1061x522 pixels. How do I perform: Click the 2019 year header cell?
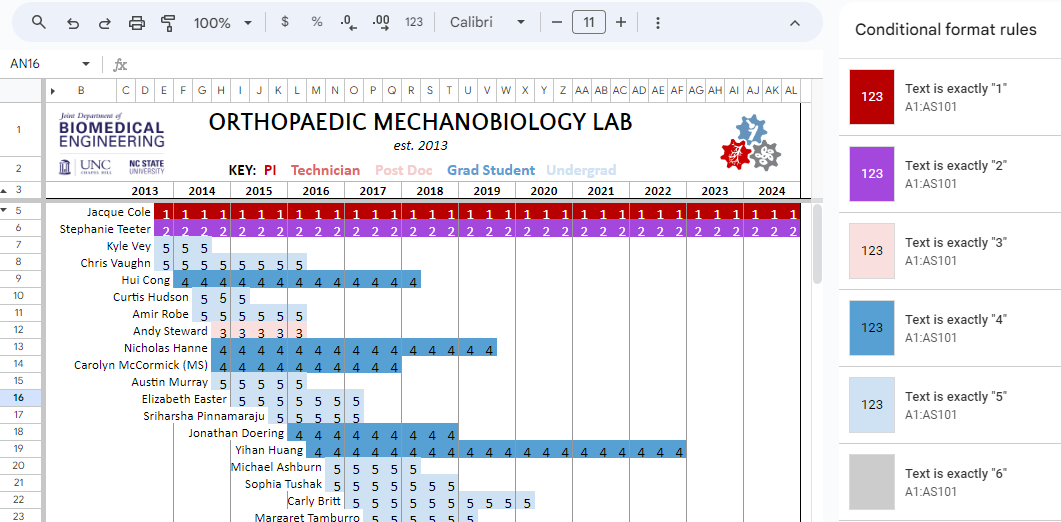(487, 191)
